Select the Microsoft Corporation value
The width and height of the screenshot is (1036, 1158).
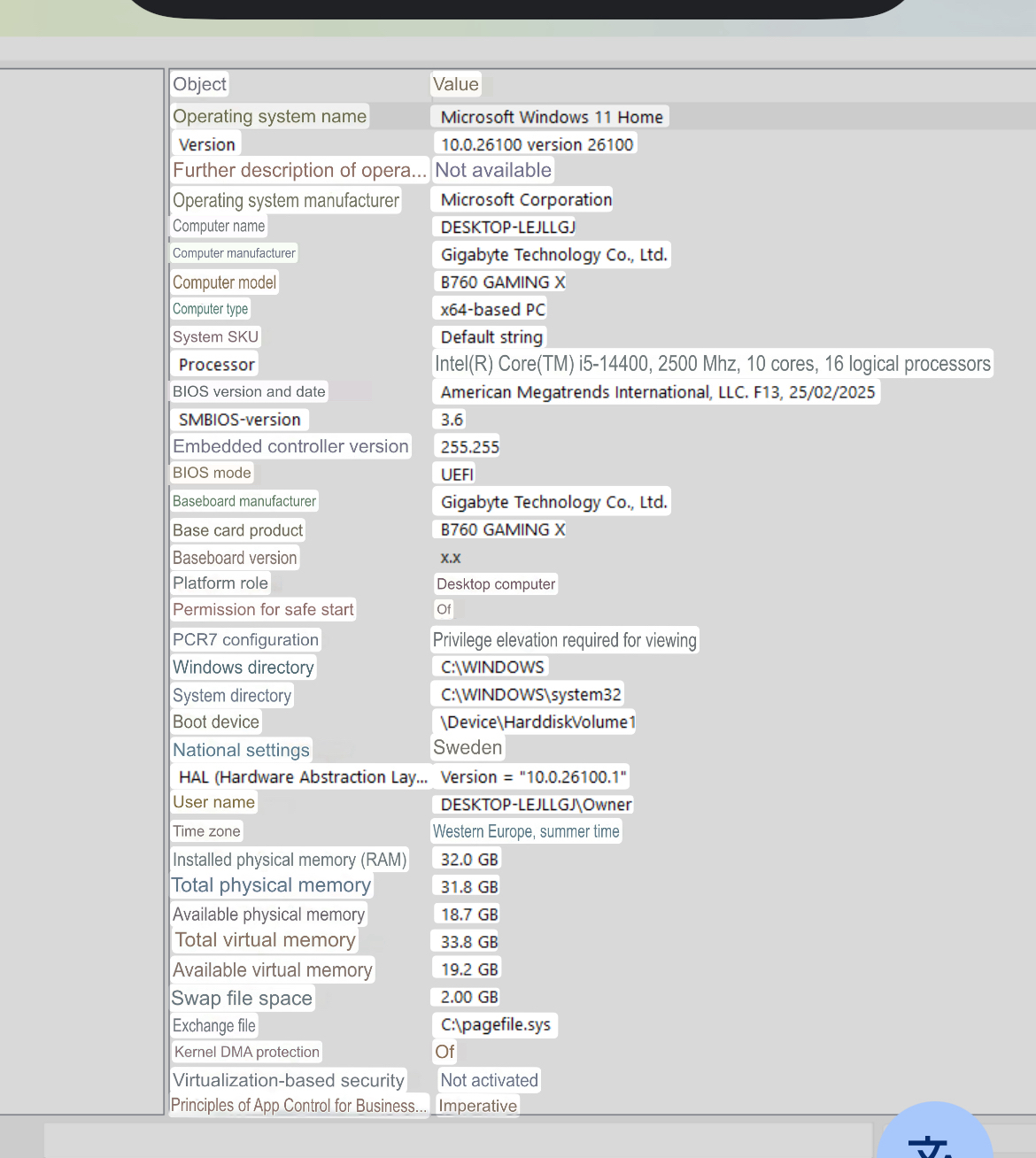[526, 200]
